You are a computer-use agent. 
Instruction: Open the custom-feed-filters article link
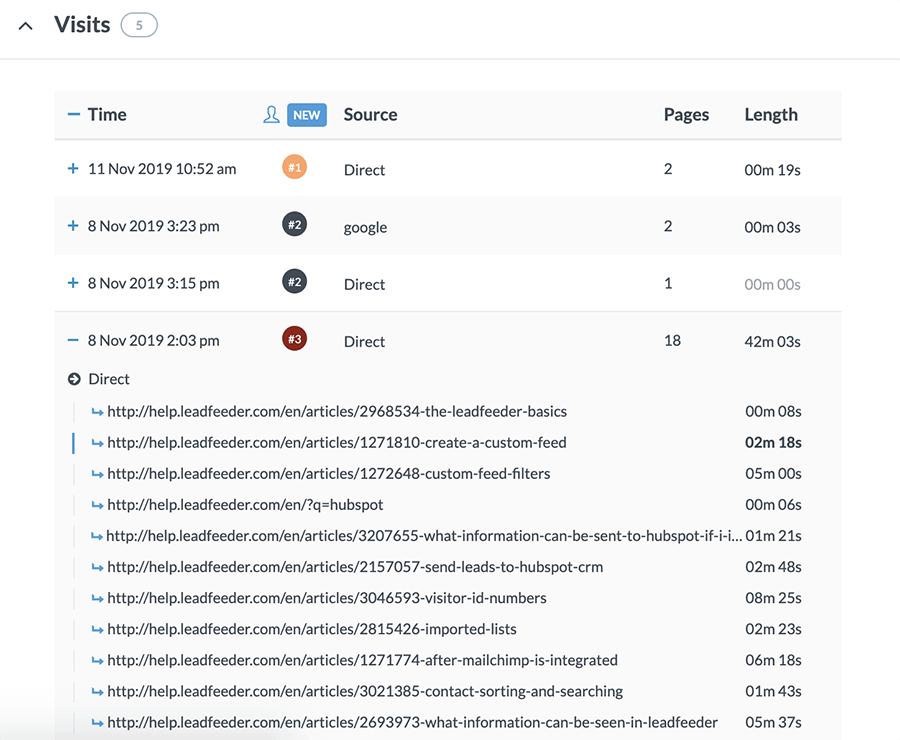pos(329,474)
